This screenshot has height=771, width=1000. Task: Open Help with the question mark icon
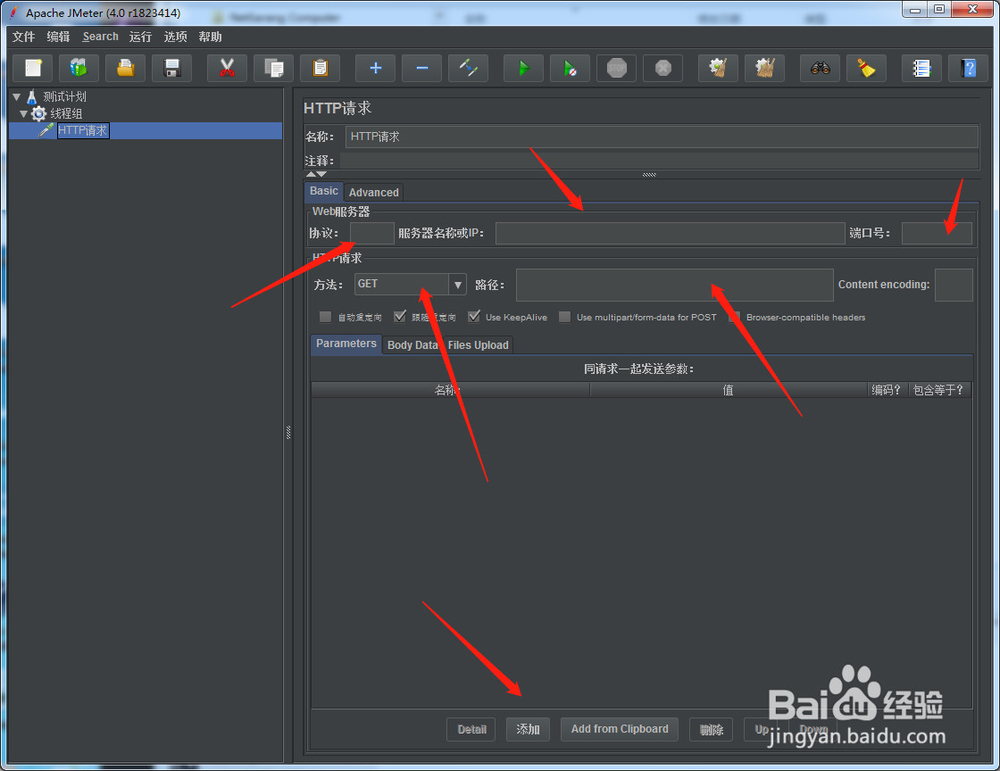tap(968, 68)
